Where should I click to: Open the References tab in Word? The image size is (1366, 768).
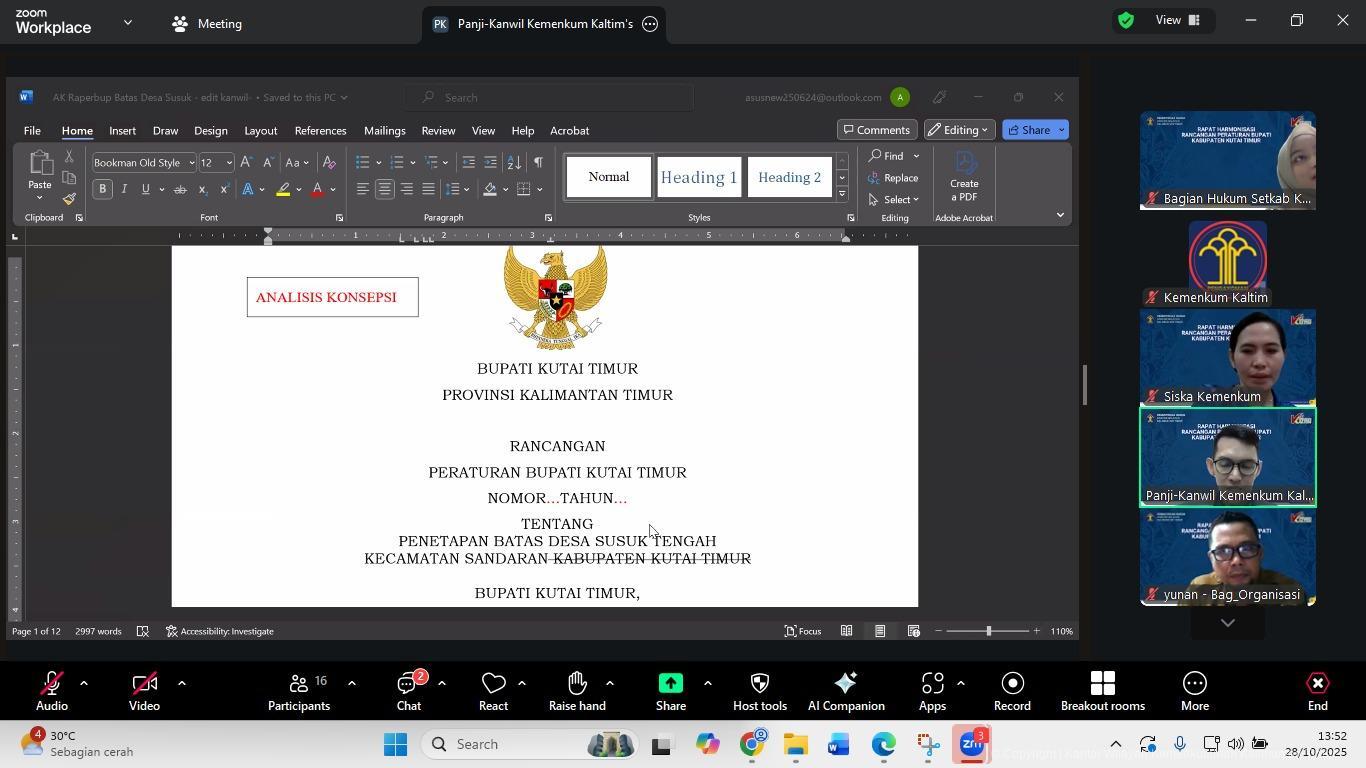pos(320,131)
